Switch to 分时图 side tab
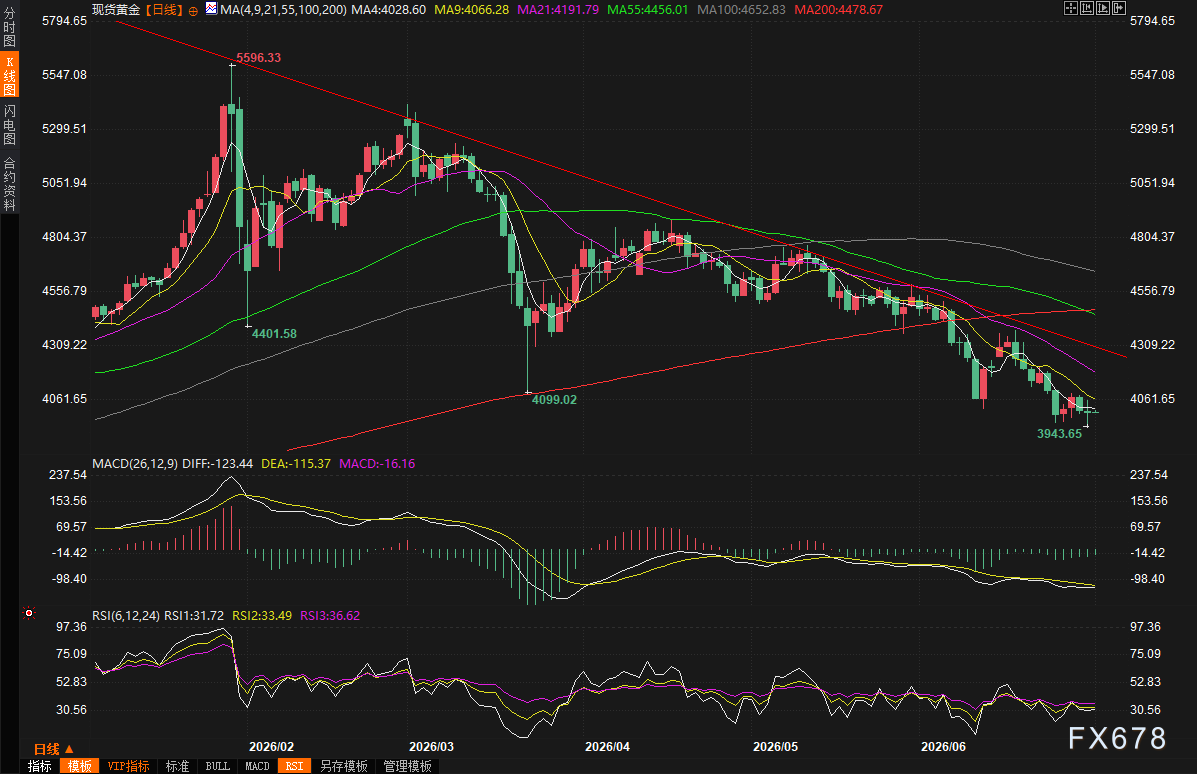 pyautogui.click(x=9, y=27)
